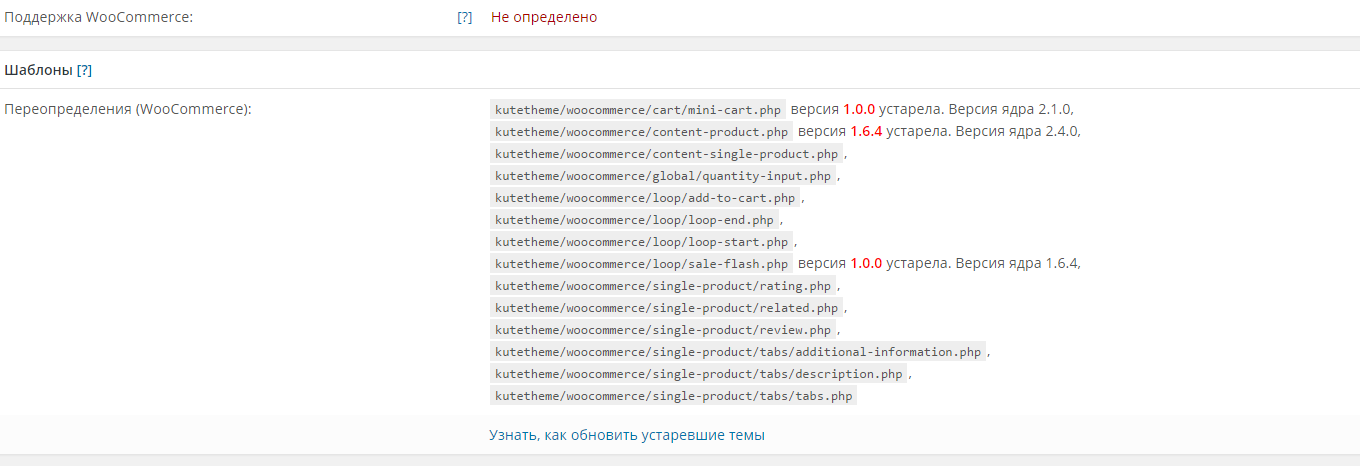Select the loop/loop-end.php template path
Image resolution: width=1360 pixels, height=466 pixels.
(634, 219)
